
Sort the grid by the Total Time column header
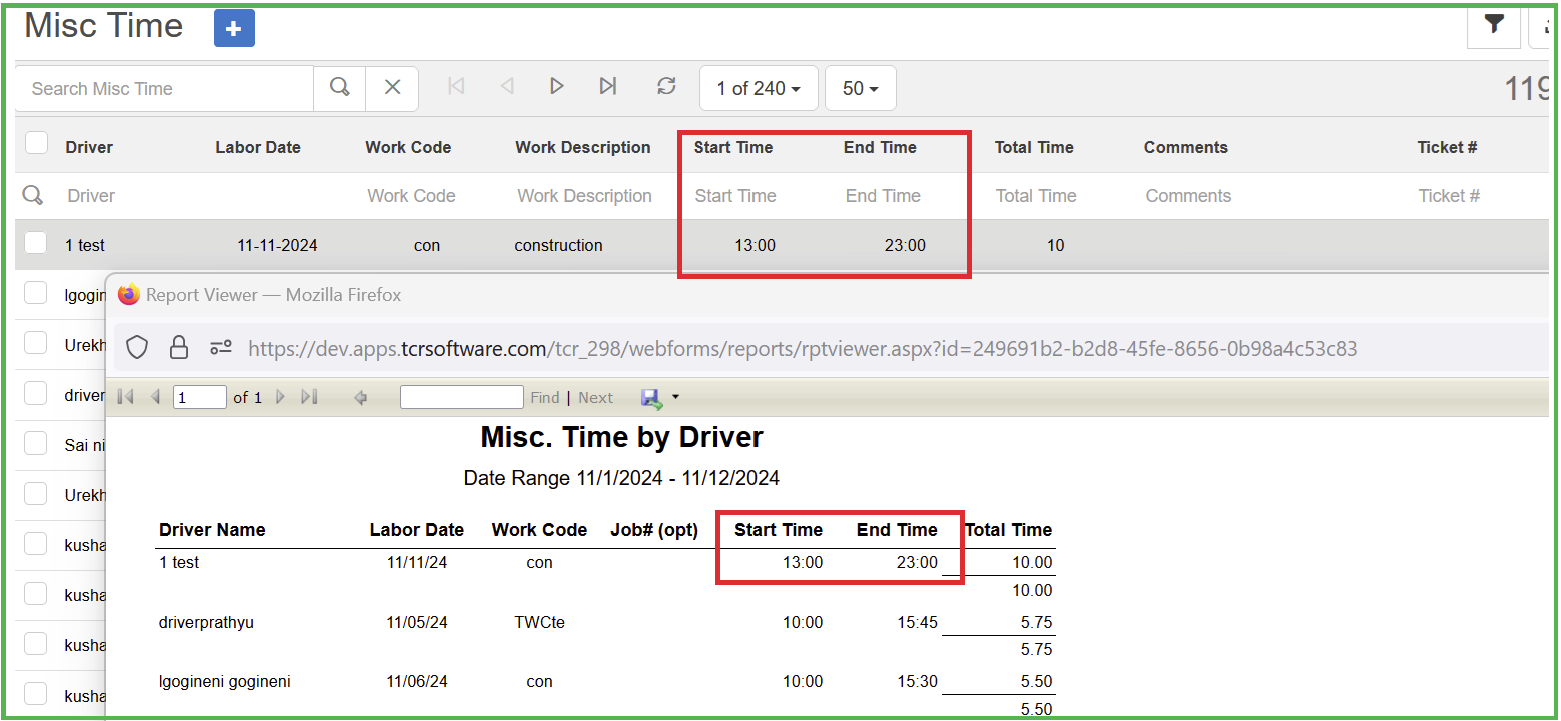click(1034, 147)
